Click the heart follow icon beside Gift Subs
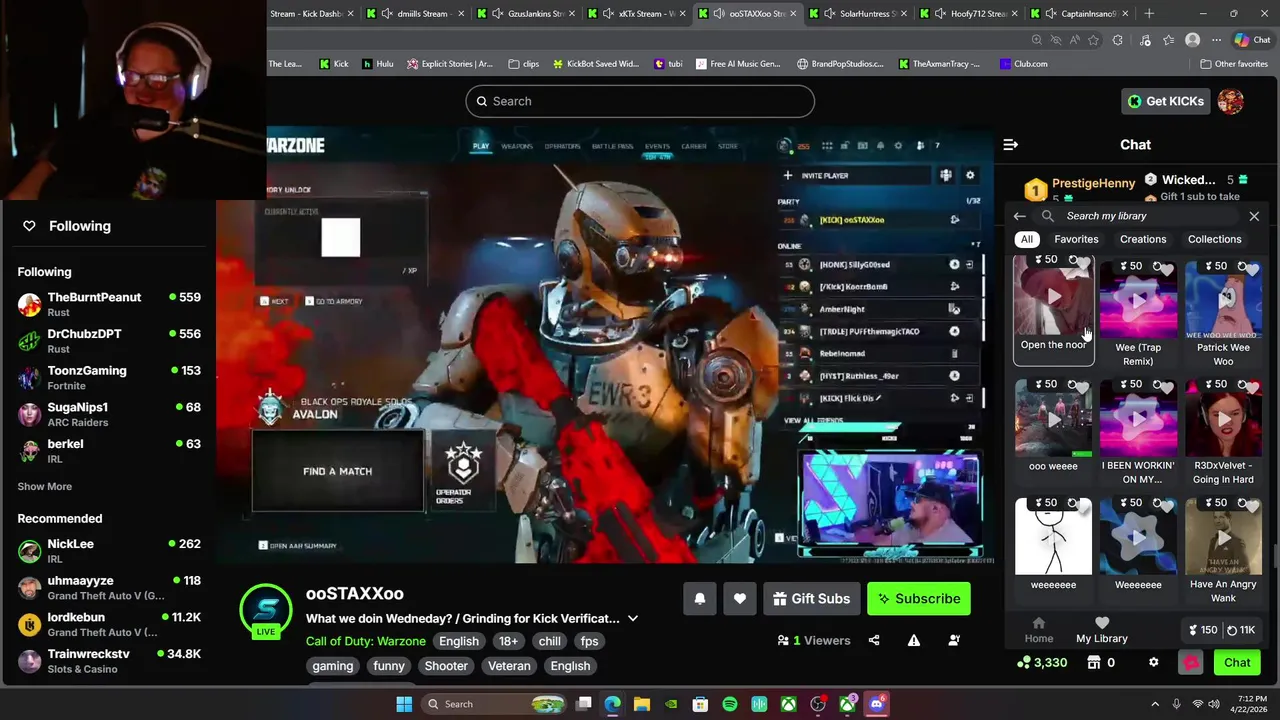Viewport: 1280px width, 720px height. (x=740, y=598)
